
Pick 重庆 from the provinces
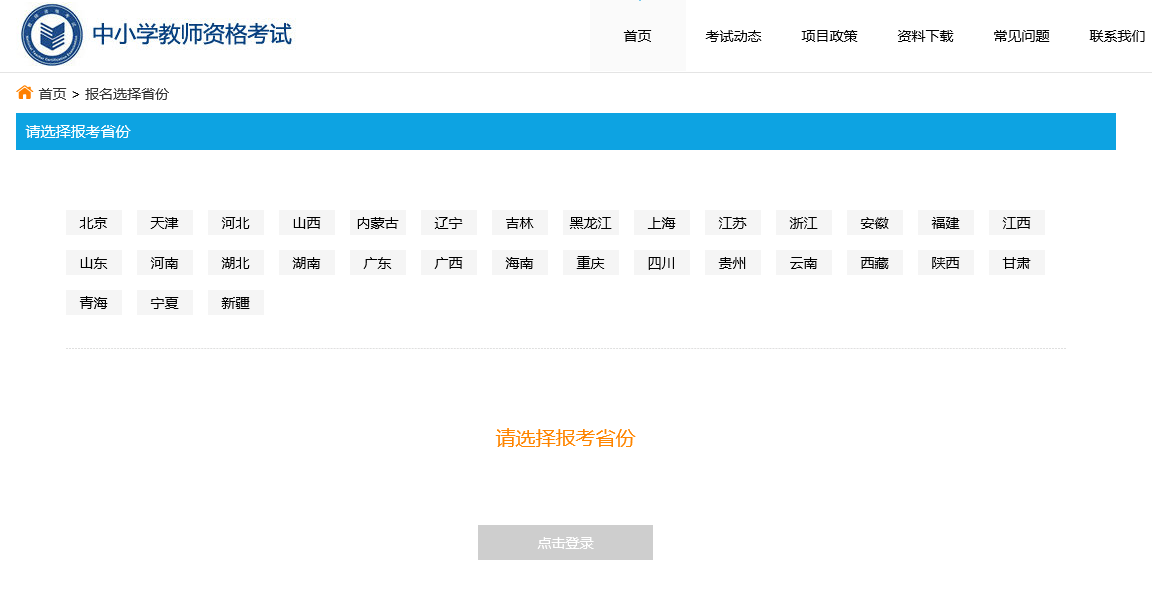pyautogui.click(x=591, y=262)
